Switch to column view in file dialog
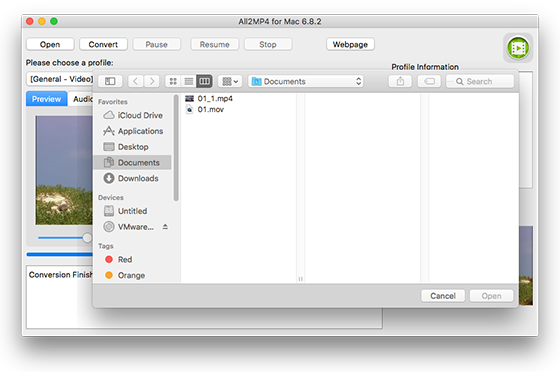This screenshot has height=372, width=560. [204, 81]
